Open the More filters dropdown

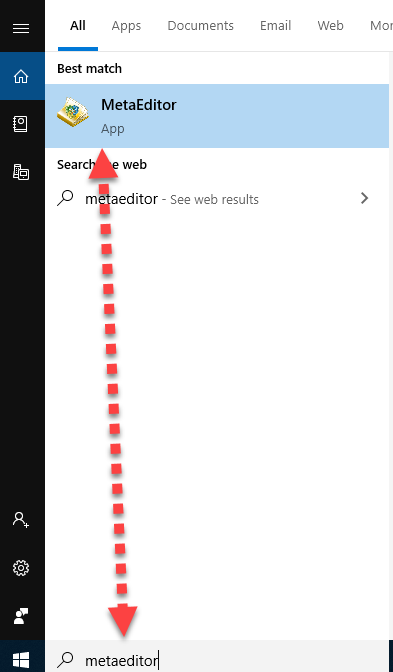click(381, 26)
